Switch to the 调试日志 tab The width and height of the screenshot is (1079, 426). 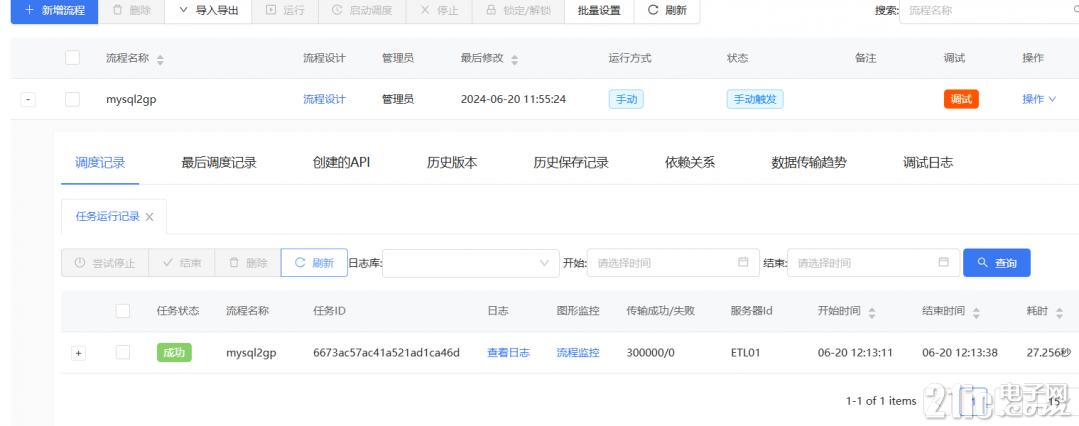[x=928, y=163]
